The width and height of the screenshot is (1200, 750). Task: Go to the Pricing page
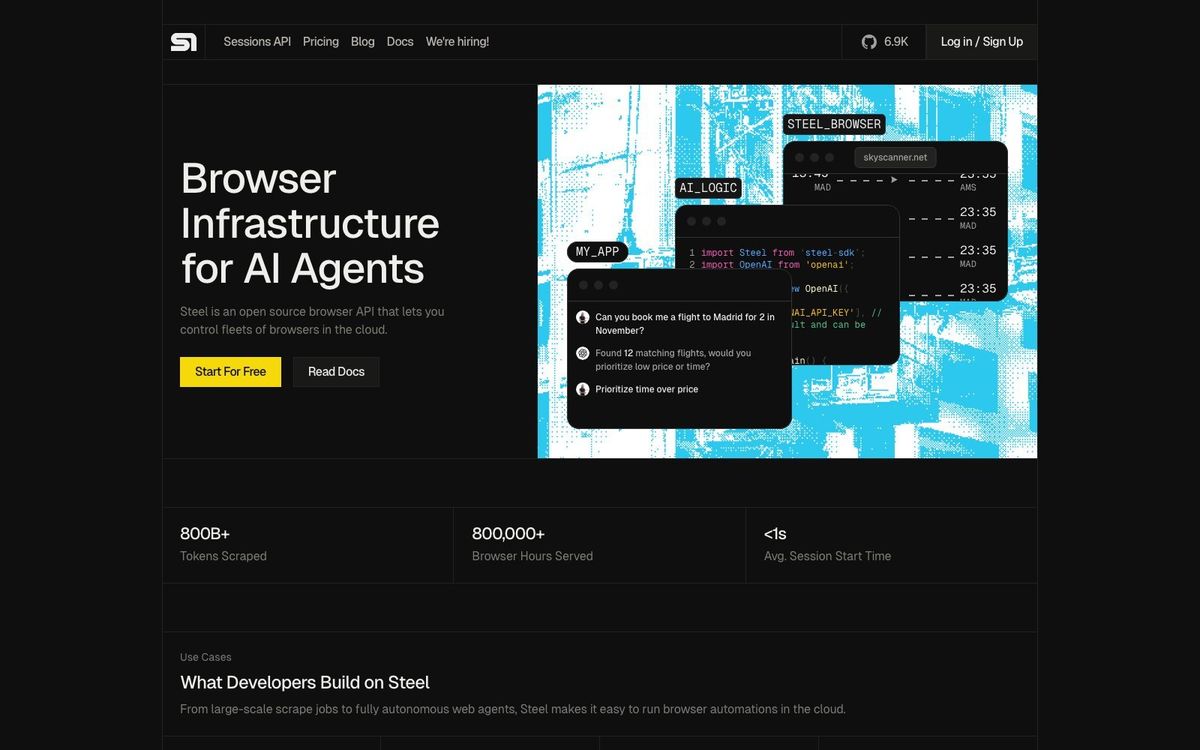point(321,42)
